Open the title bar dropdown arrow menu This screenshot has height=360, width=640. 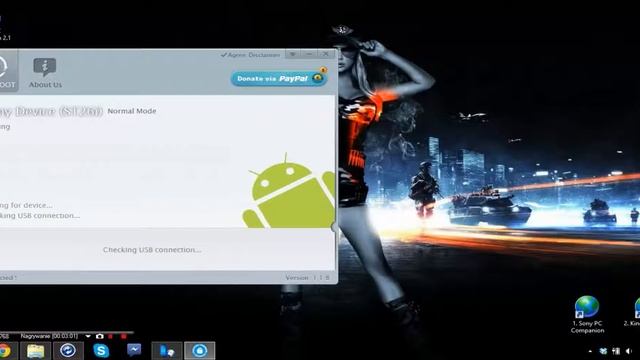pos(293,54)
